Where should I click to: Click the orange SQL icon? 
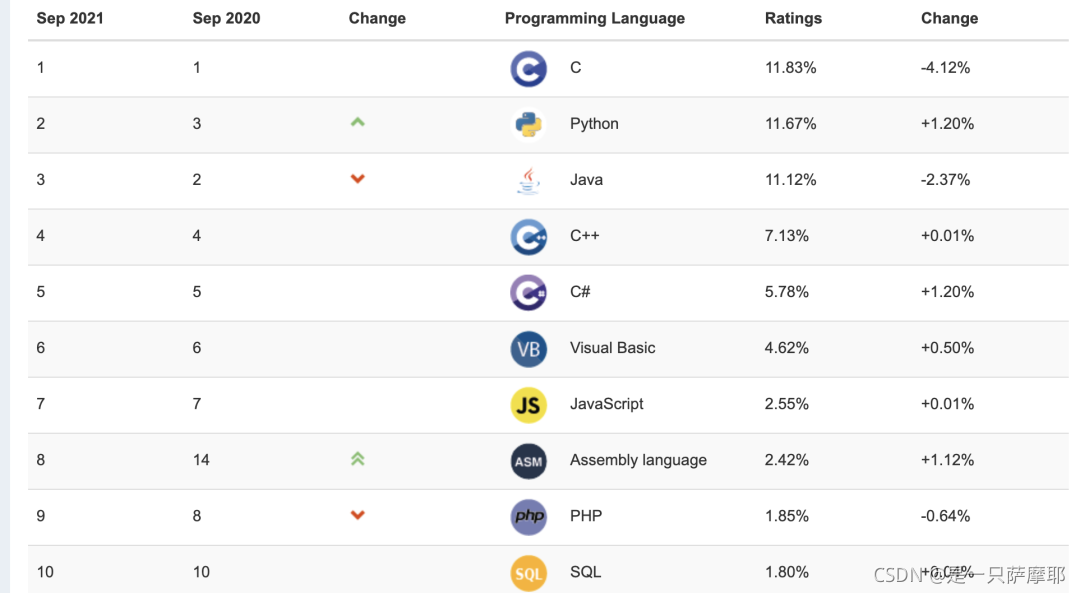click(x=528, y=573)
